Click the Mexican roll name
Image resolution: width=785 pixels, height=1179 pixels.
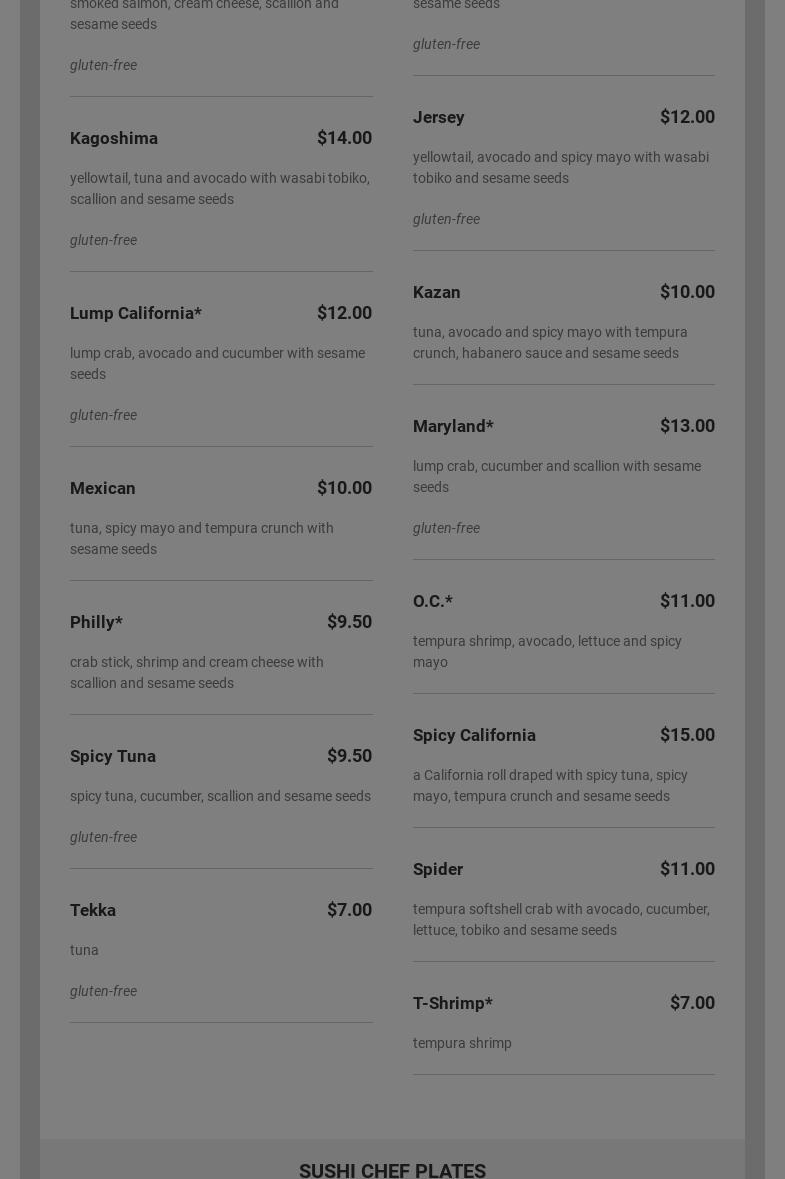pos(103,488)
